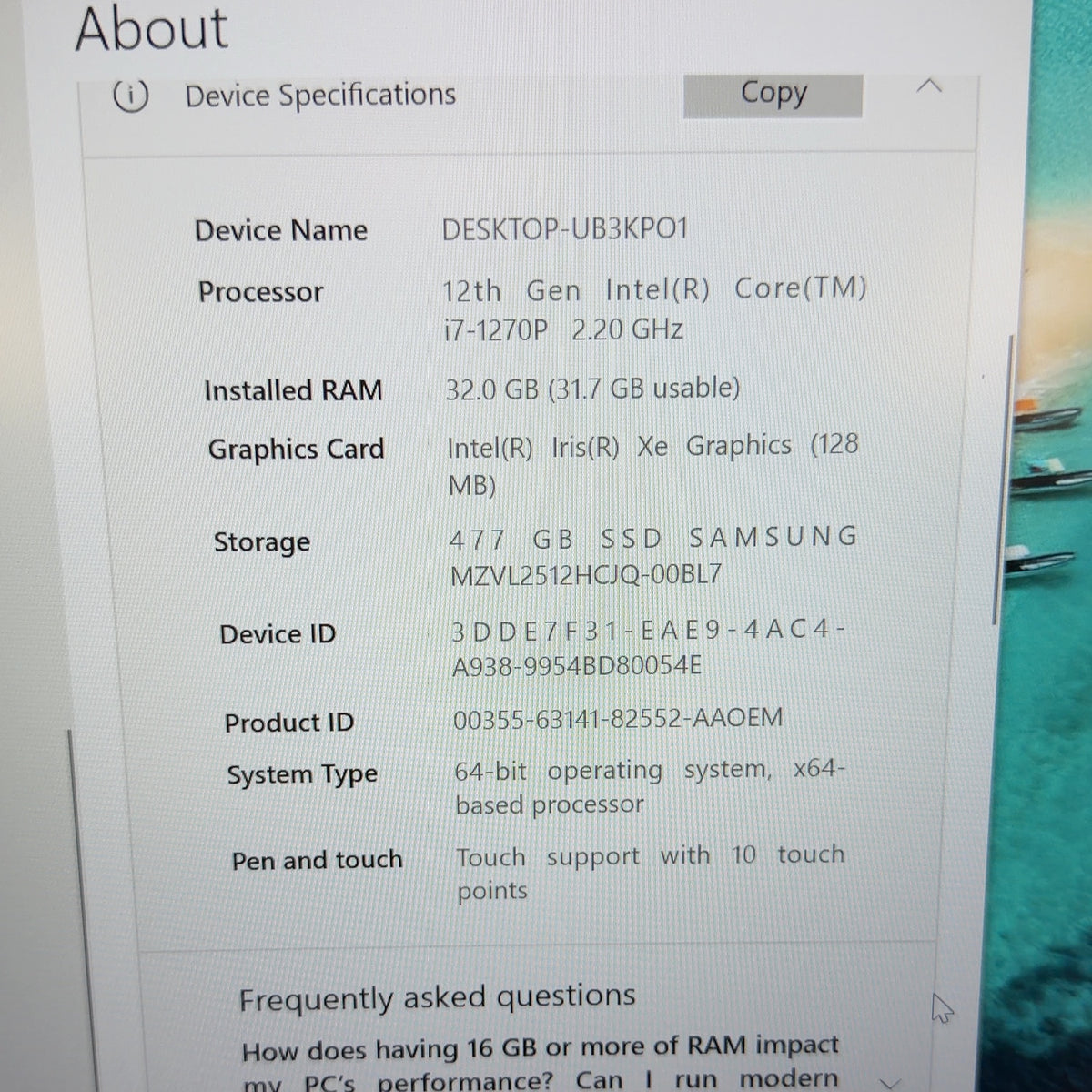Click the Graphics Card label

click(x=297, y=450)
